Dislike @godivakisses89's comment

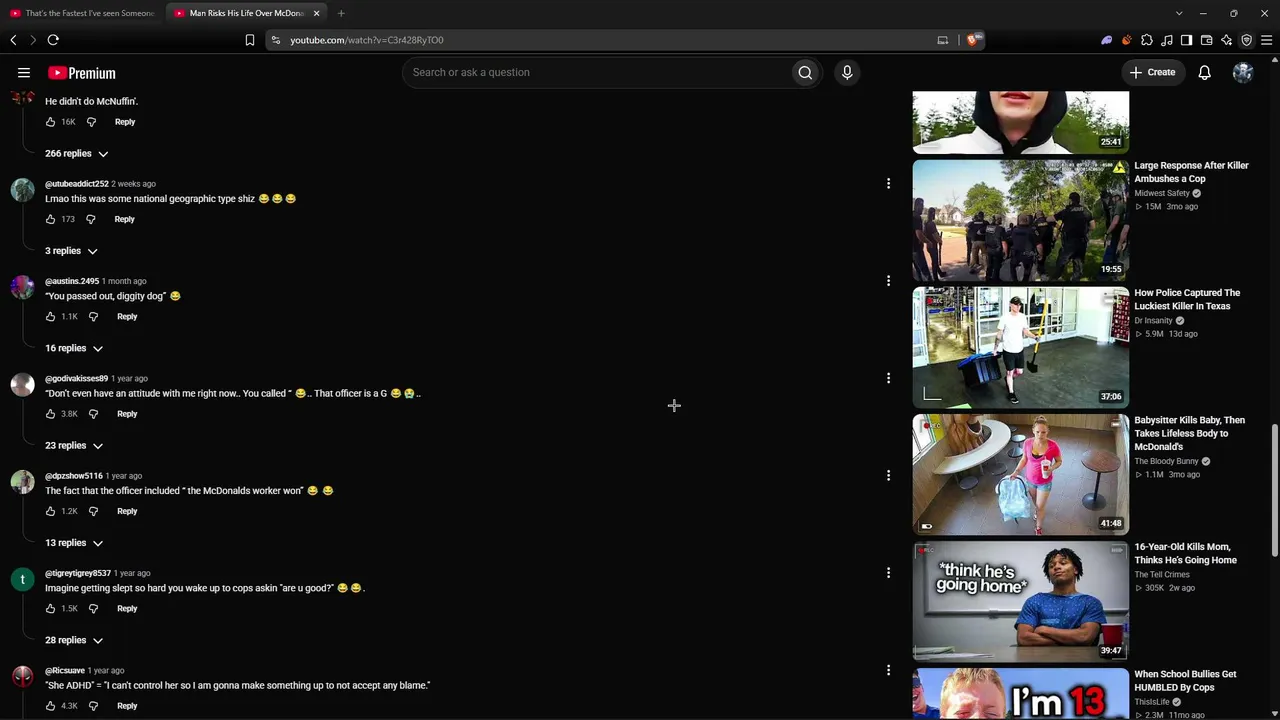93,414
